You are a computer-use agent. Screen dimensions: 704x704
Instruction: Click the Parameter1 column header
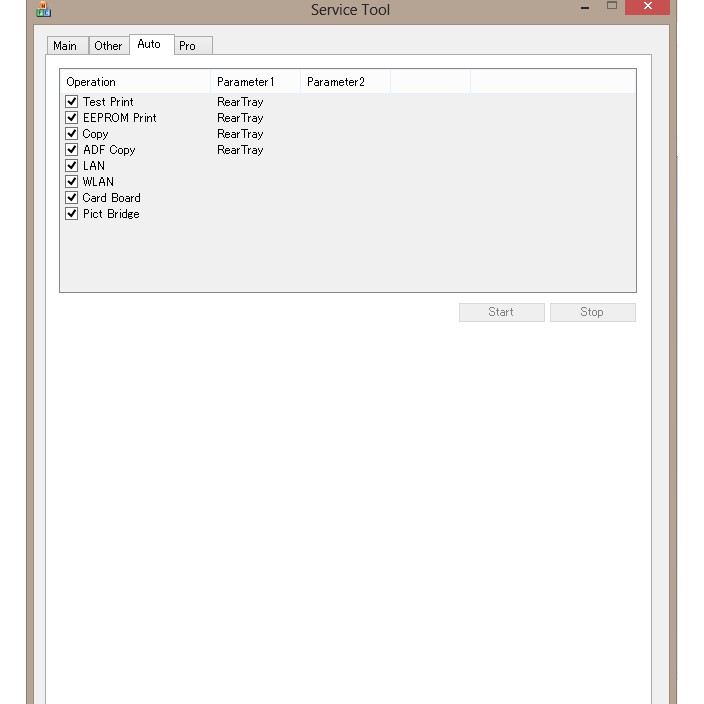click(x=255, y=82)
